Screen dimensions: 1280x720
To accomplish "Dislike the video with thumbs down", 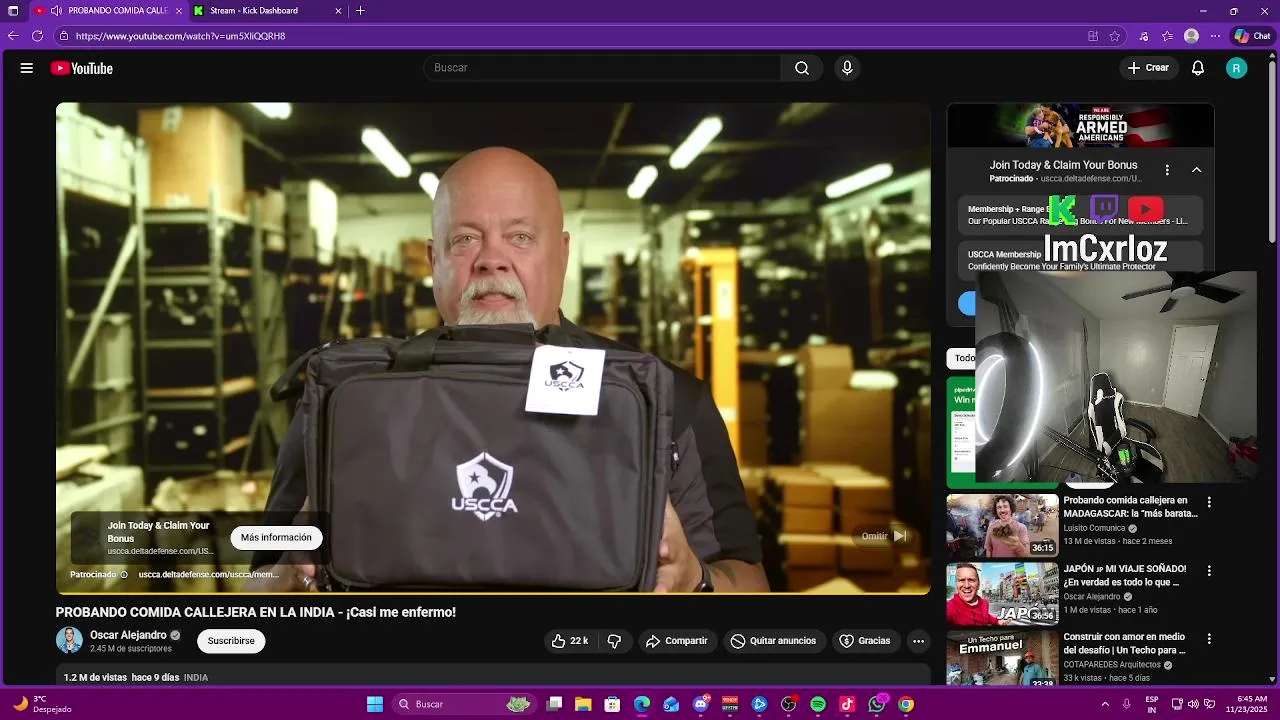I will click(615, 641).
